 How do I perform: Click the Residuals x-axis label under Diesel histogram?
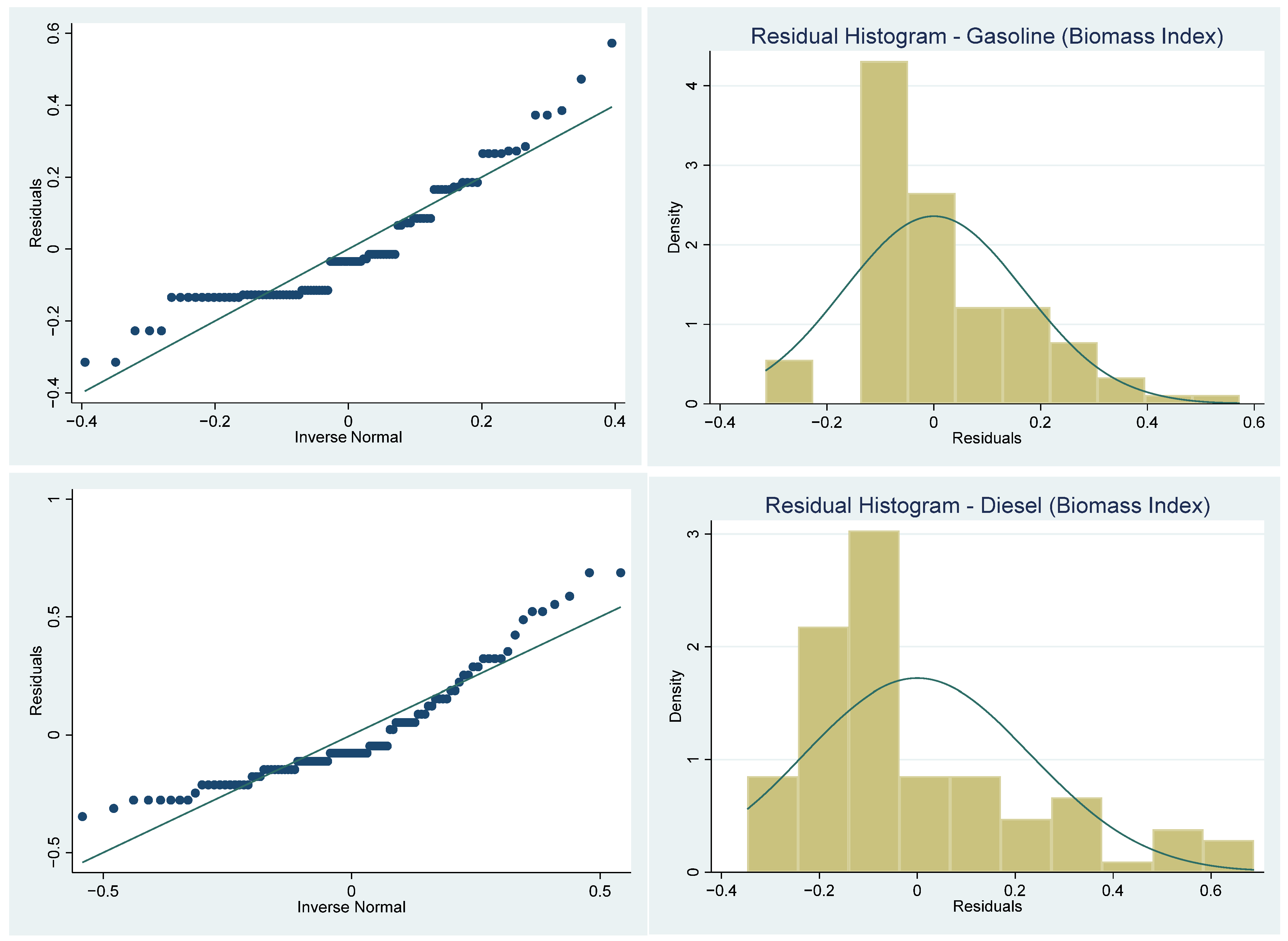tap(987, 906)
